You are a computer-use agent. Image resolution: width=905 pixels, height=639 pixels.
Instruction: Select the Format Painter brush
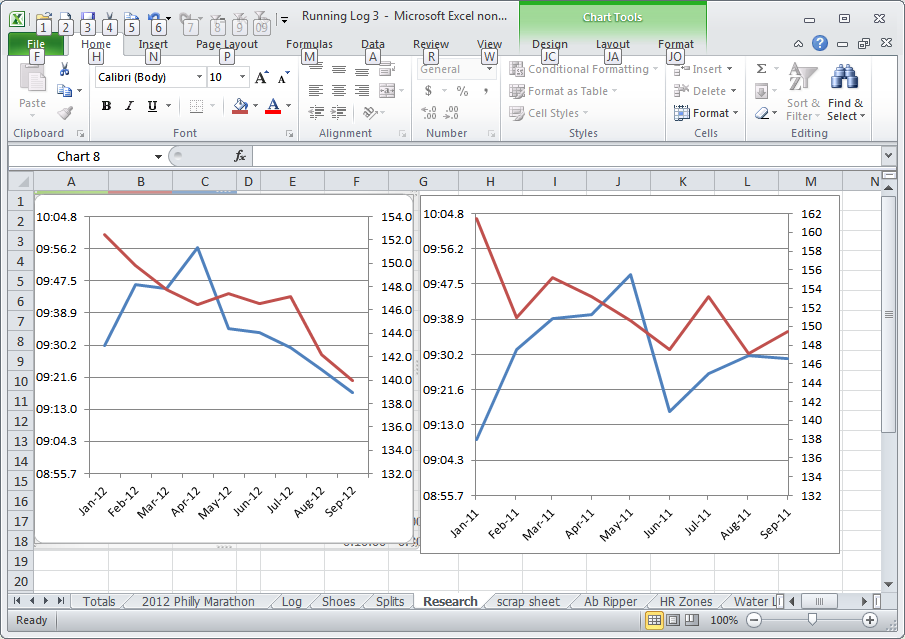65,113
